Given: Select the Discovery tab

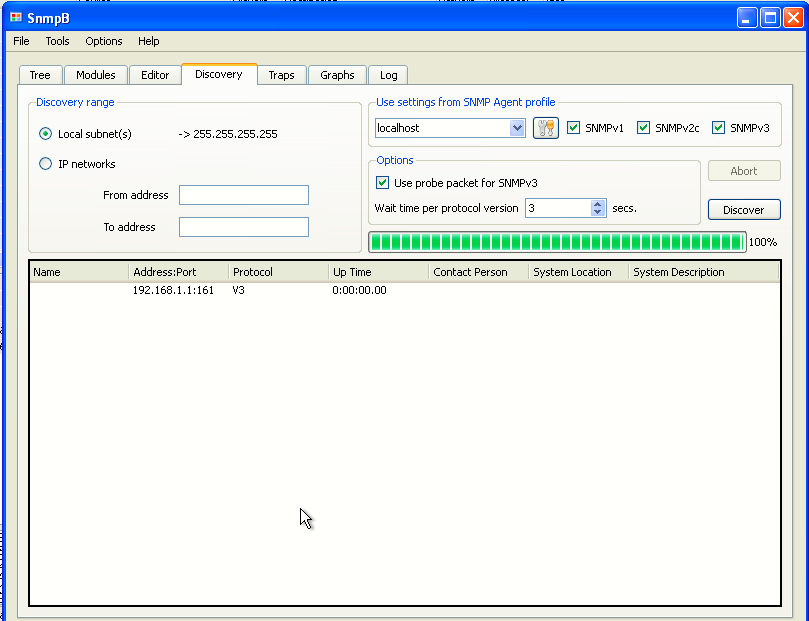Looking at the screenshot, I should [219, 74].
